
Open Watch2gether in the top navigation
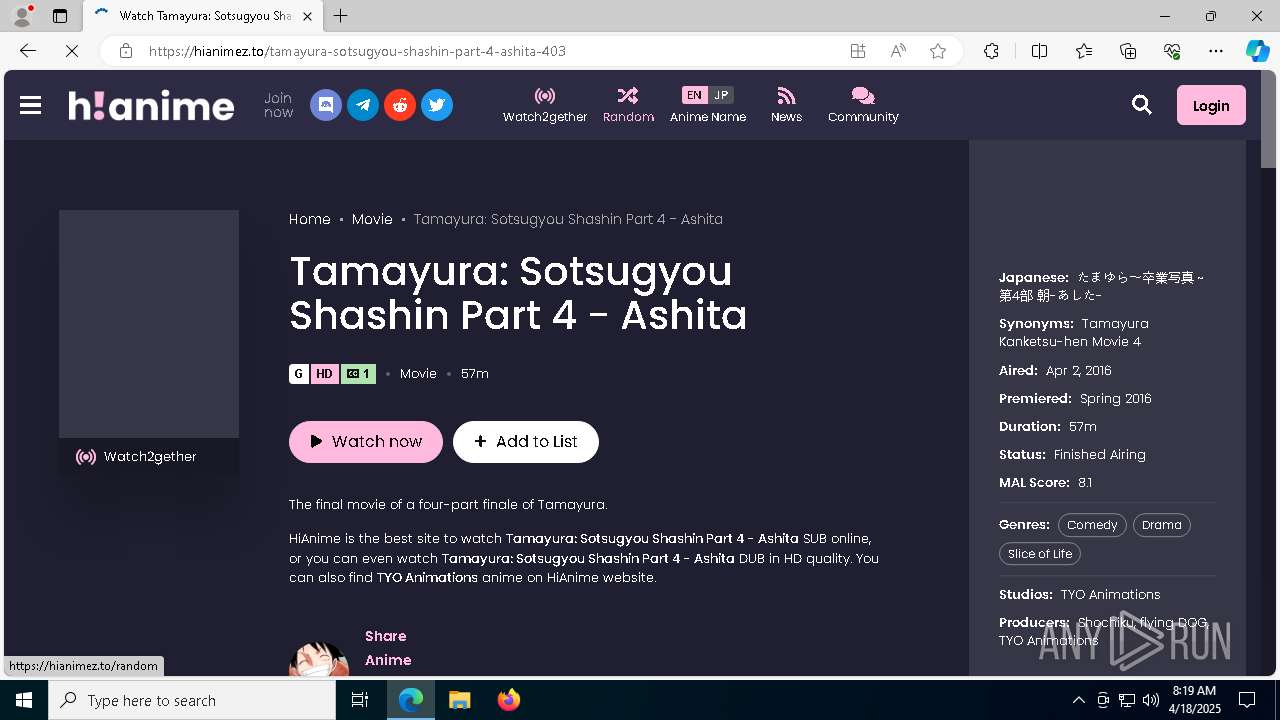pos(545,105)
